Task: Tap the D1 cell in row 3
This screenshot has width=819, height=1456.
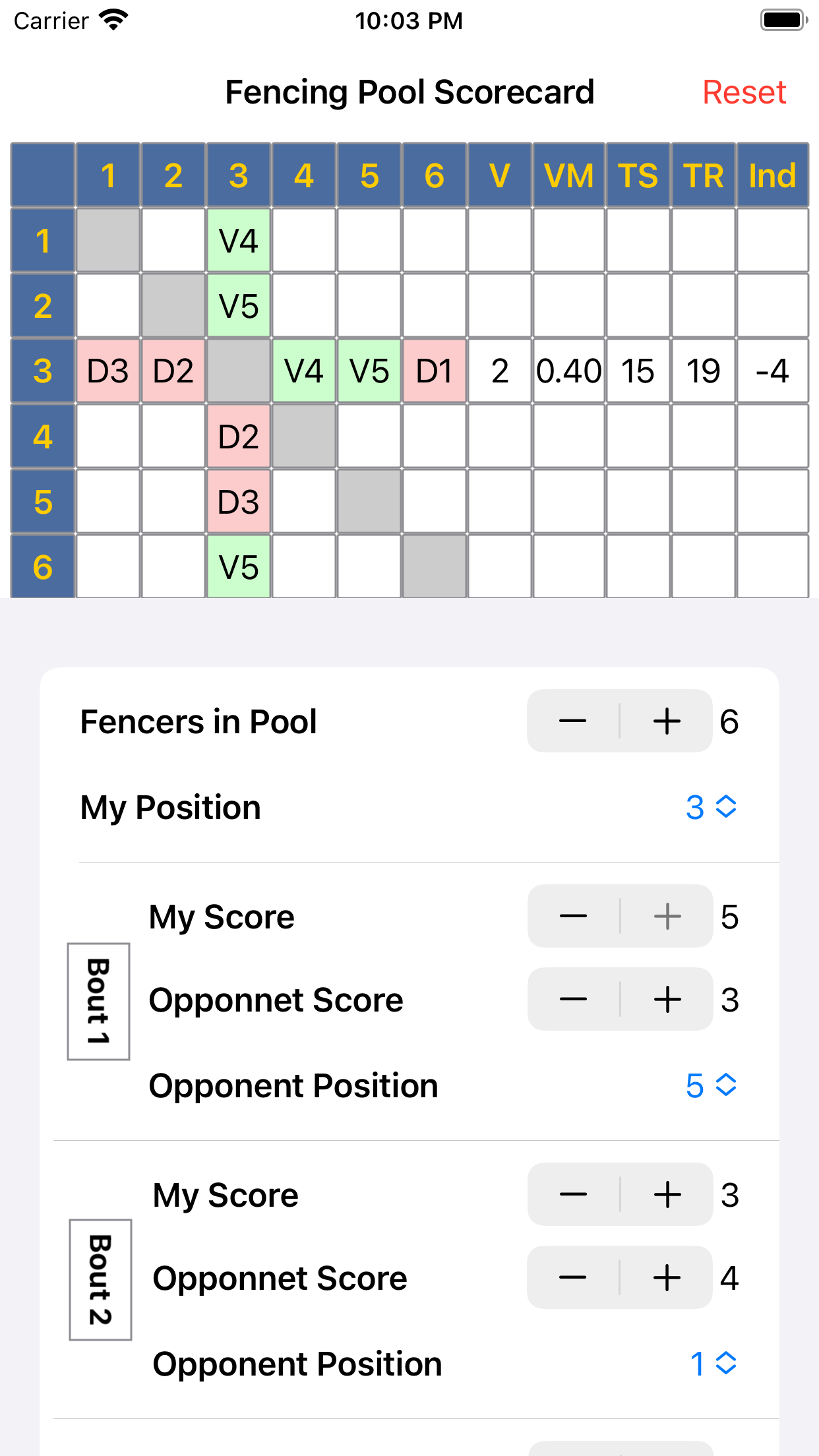Action: point(435,371)
